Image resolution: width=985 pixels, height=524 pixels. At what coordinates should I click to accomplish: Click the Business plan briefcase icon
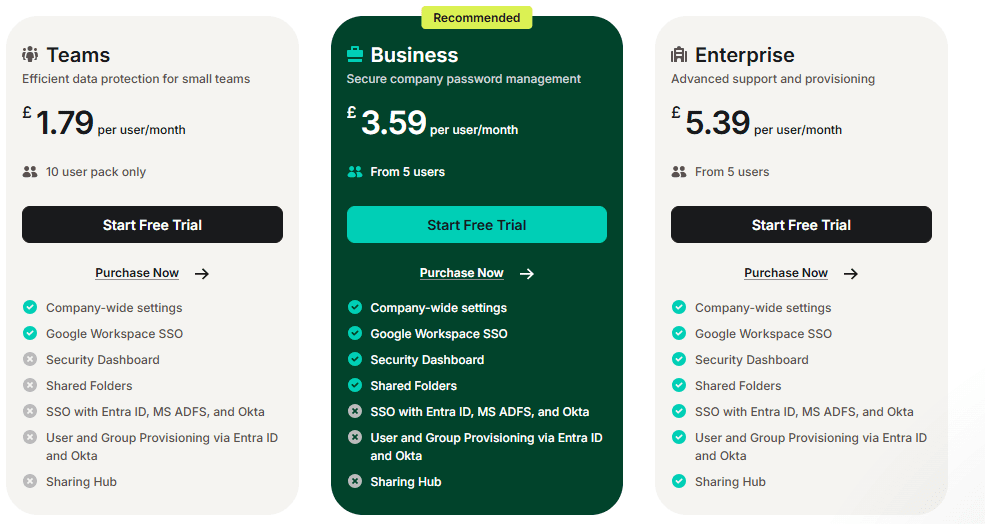(355, 55)
